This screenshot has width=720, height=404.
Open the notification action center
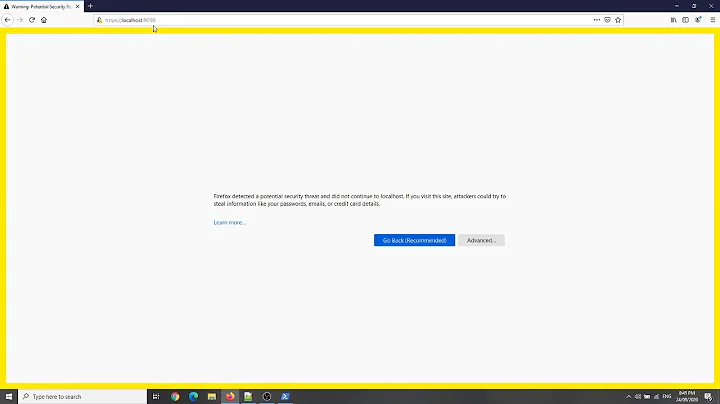click(x=709, y=396)
